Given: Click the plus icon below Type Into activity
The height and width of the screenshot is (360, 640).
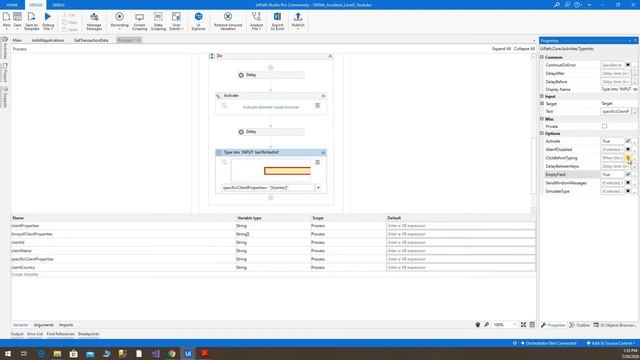Looking at the screenshot, I should point(271,198).
